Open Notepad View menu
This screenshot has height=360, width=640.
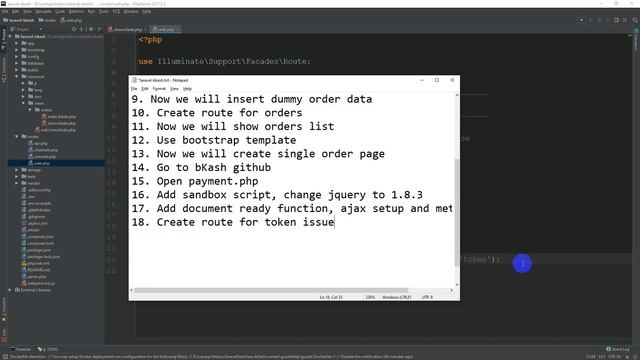click(174, 89)
